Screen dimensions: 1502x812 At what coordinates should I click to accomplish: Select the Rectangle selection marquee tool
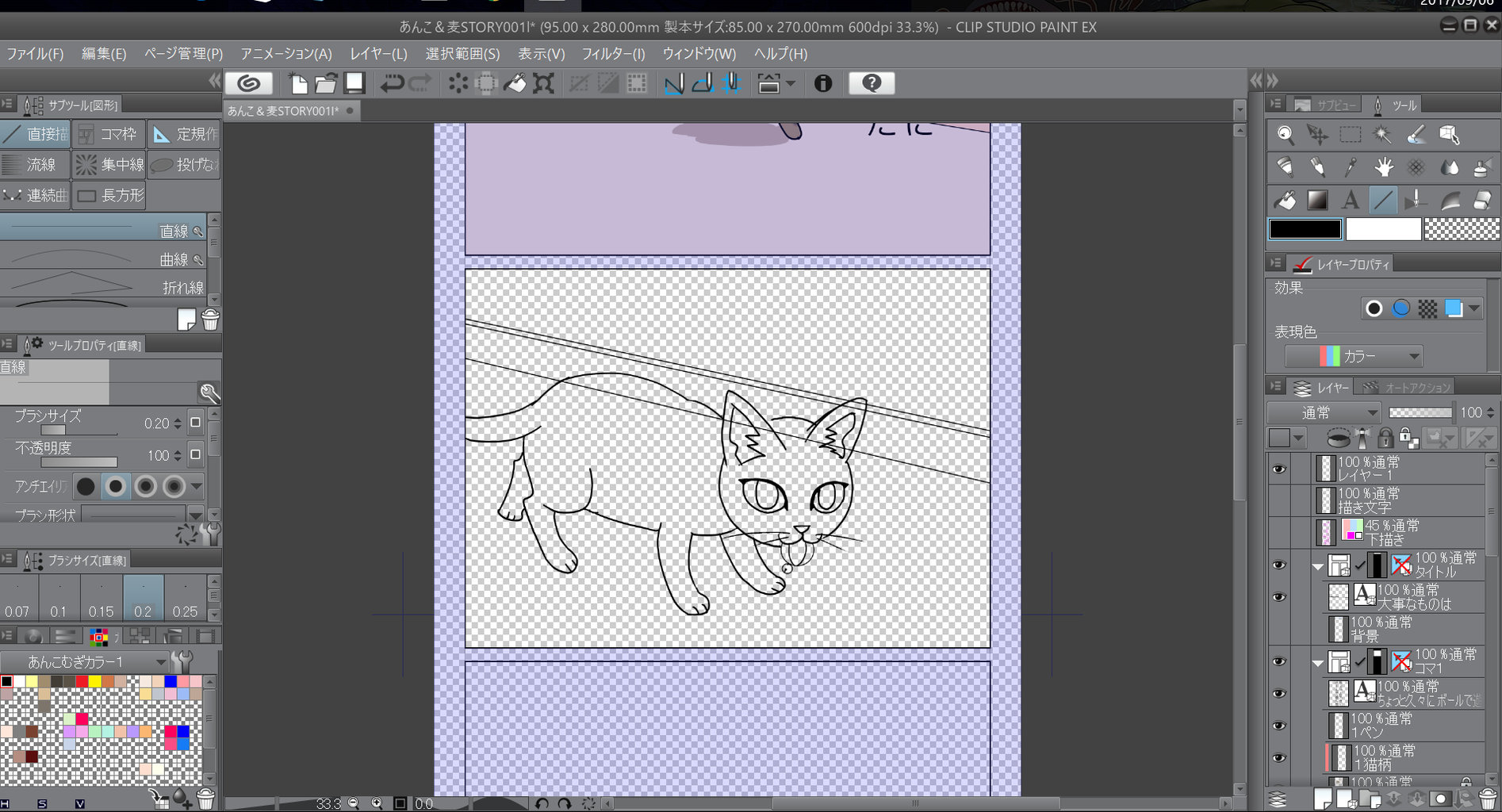coord(1351,135)
